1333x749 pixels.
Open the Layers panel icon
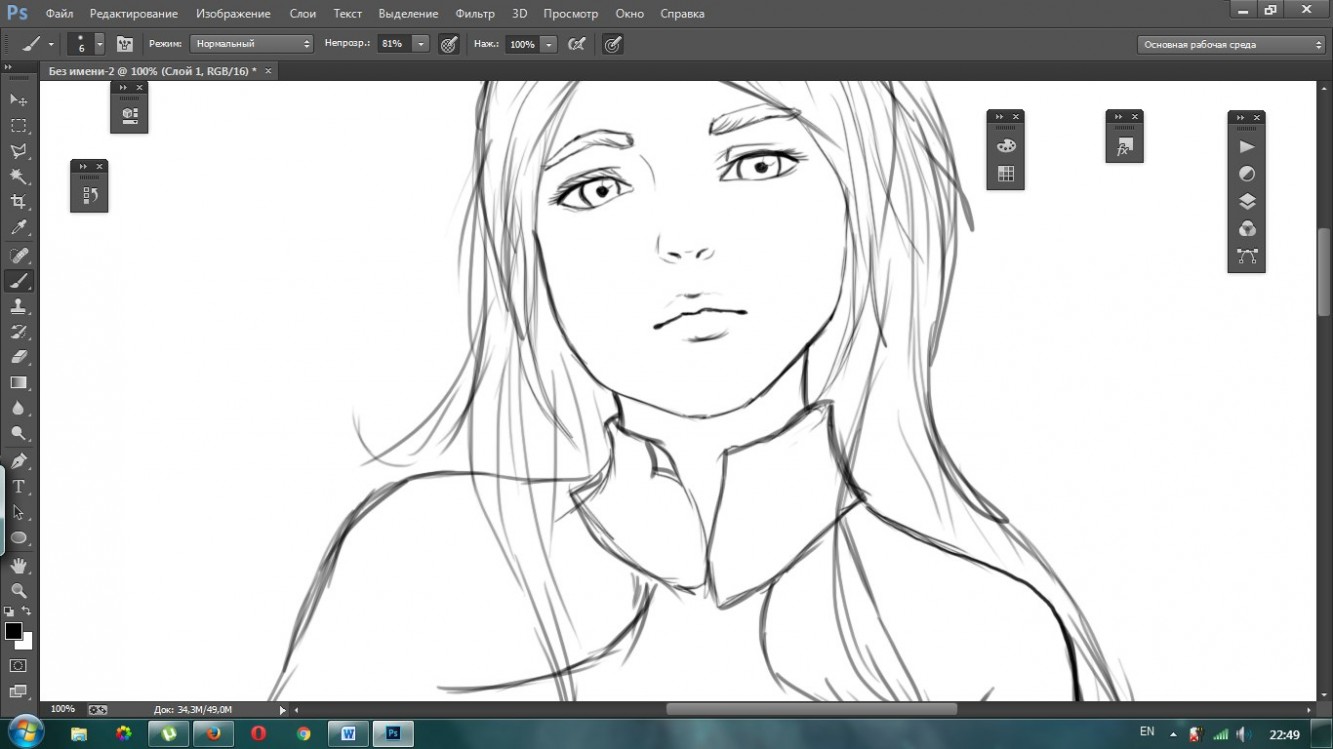[1247, 202]
